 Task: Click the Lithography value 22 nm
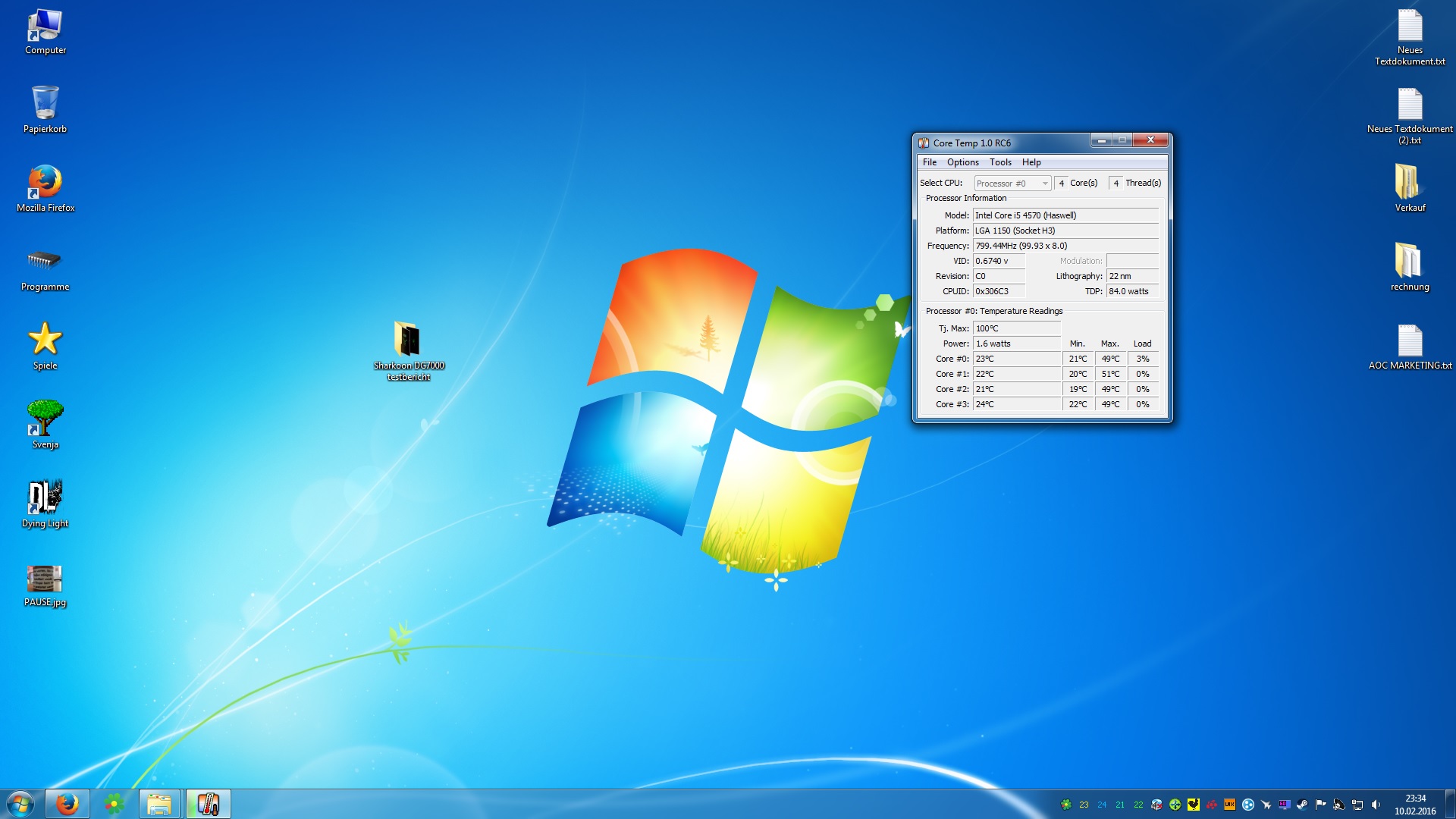click(1132, 276)
